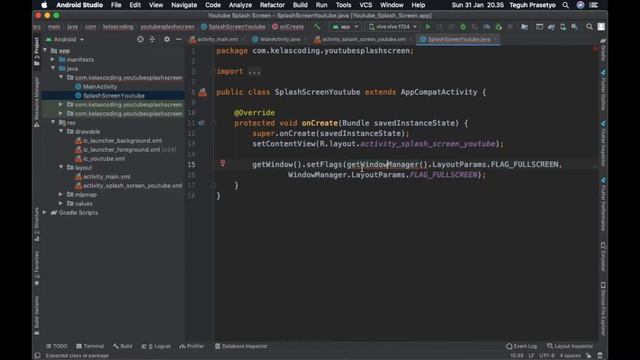Click the Make Project hammer icon
The image size is (640, 360).
point(317,27)
